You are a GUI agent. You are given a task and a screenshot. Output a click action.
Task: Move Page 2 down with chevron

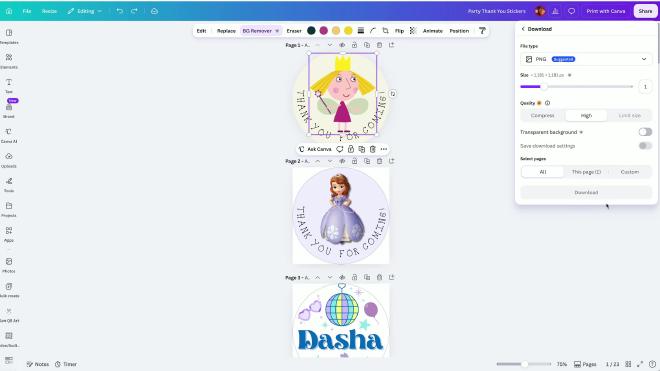[x=330, y=161]
